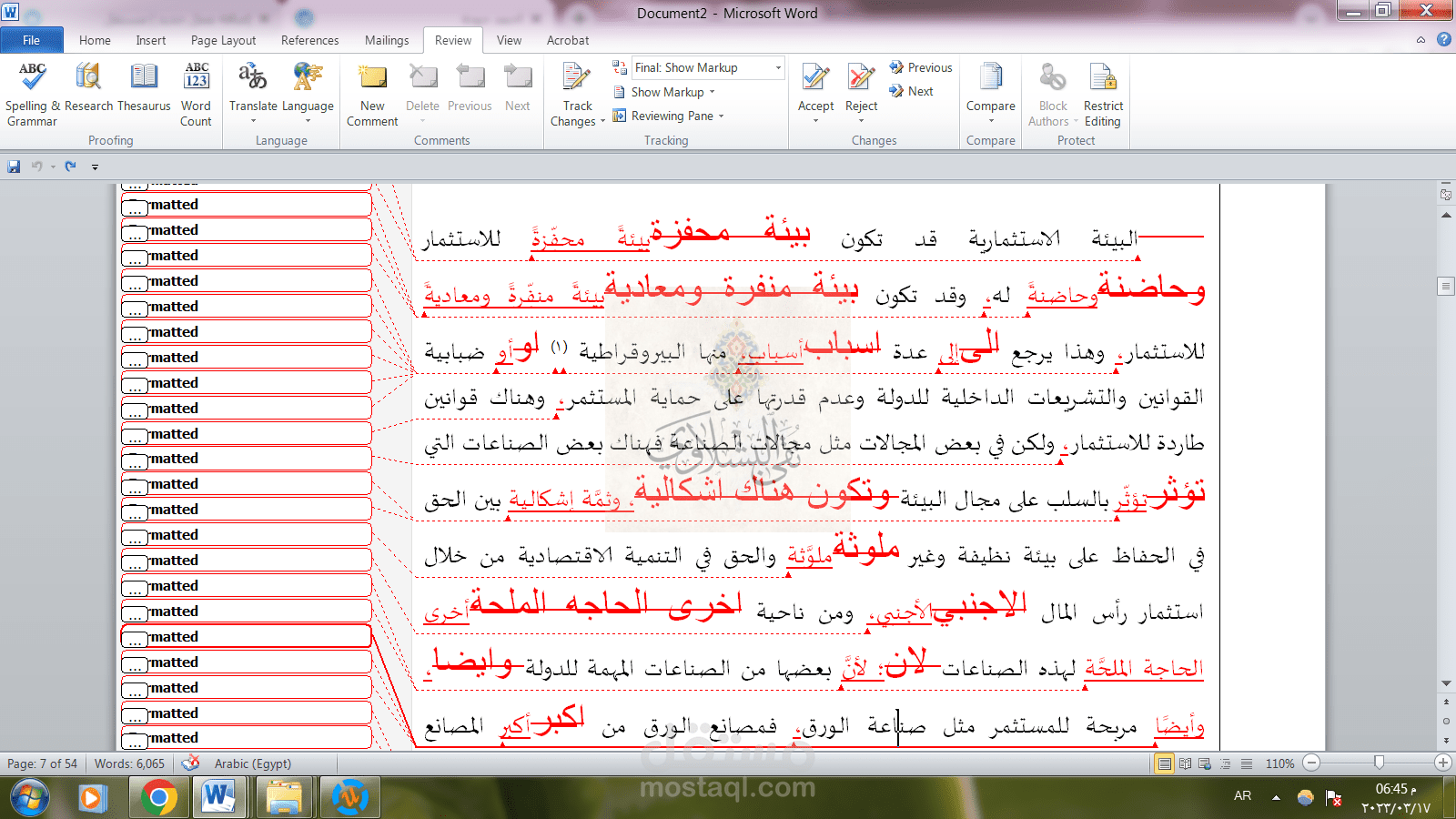Switch to Acrobat tab
Image resolution: width=1456 pixels, height=819 pixels.
click(x=568, y=40)
